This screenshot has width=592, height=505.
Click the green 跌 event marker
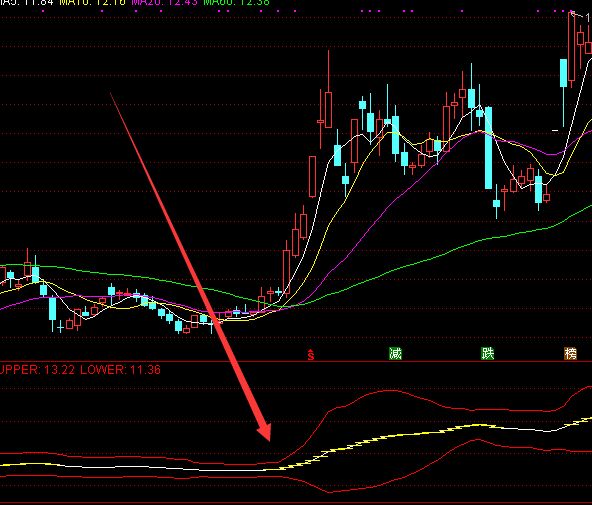(487, 354)
